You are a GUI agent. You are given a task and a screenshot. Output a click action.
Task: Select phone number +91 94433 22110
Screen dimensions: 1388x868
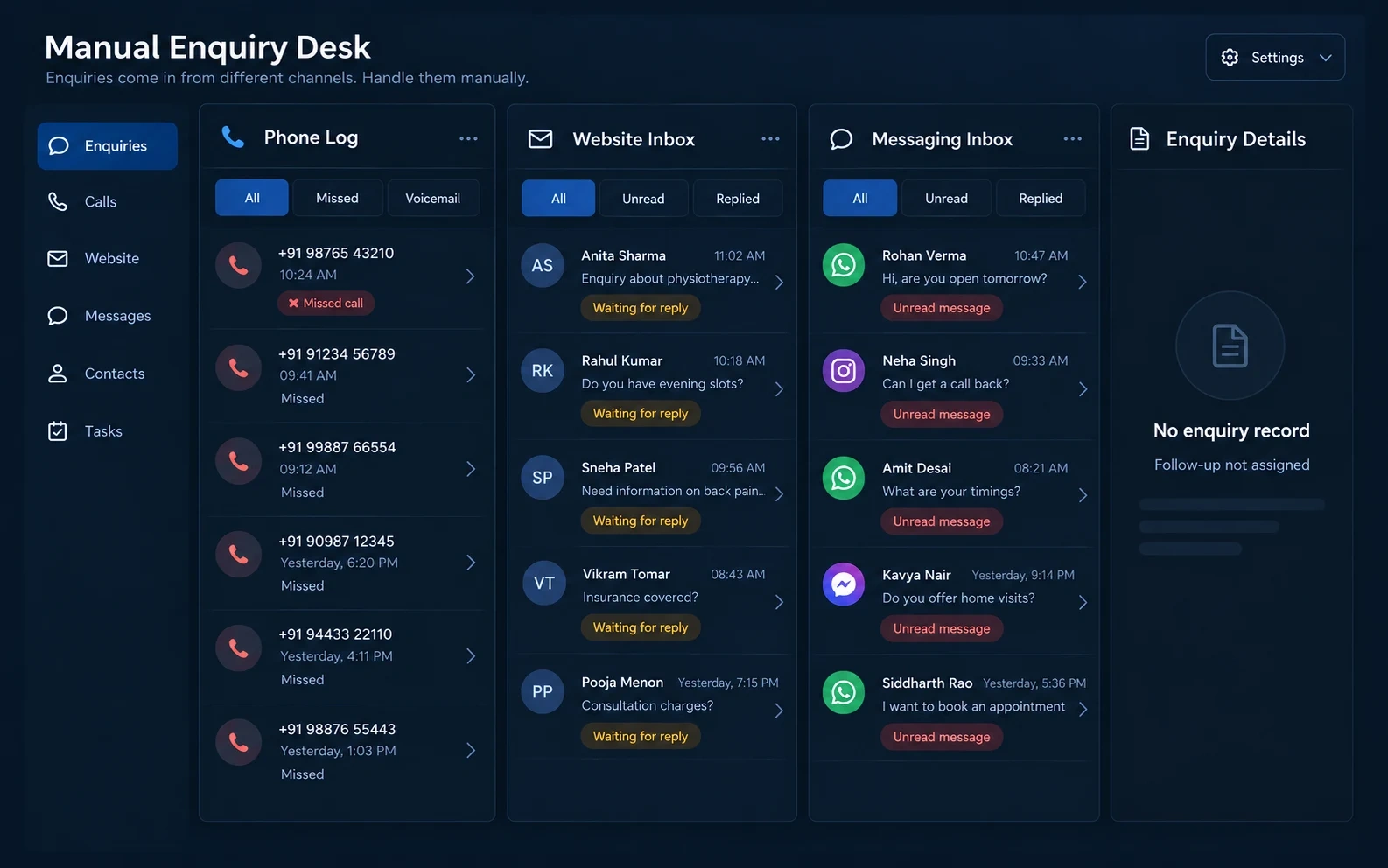(x=335, y=634)
